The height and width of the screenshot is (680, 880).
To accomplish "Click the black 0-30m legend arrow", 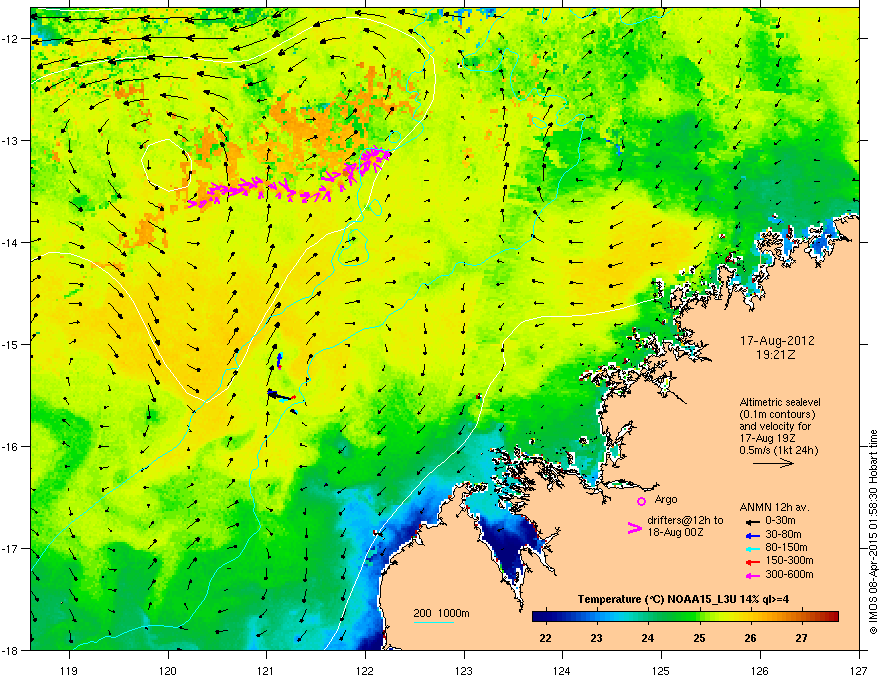I will tap(751, 521).
